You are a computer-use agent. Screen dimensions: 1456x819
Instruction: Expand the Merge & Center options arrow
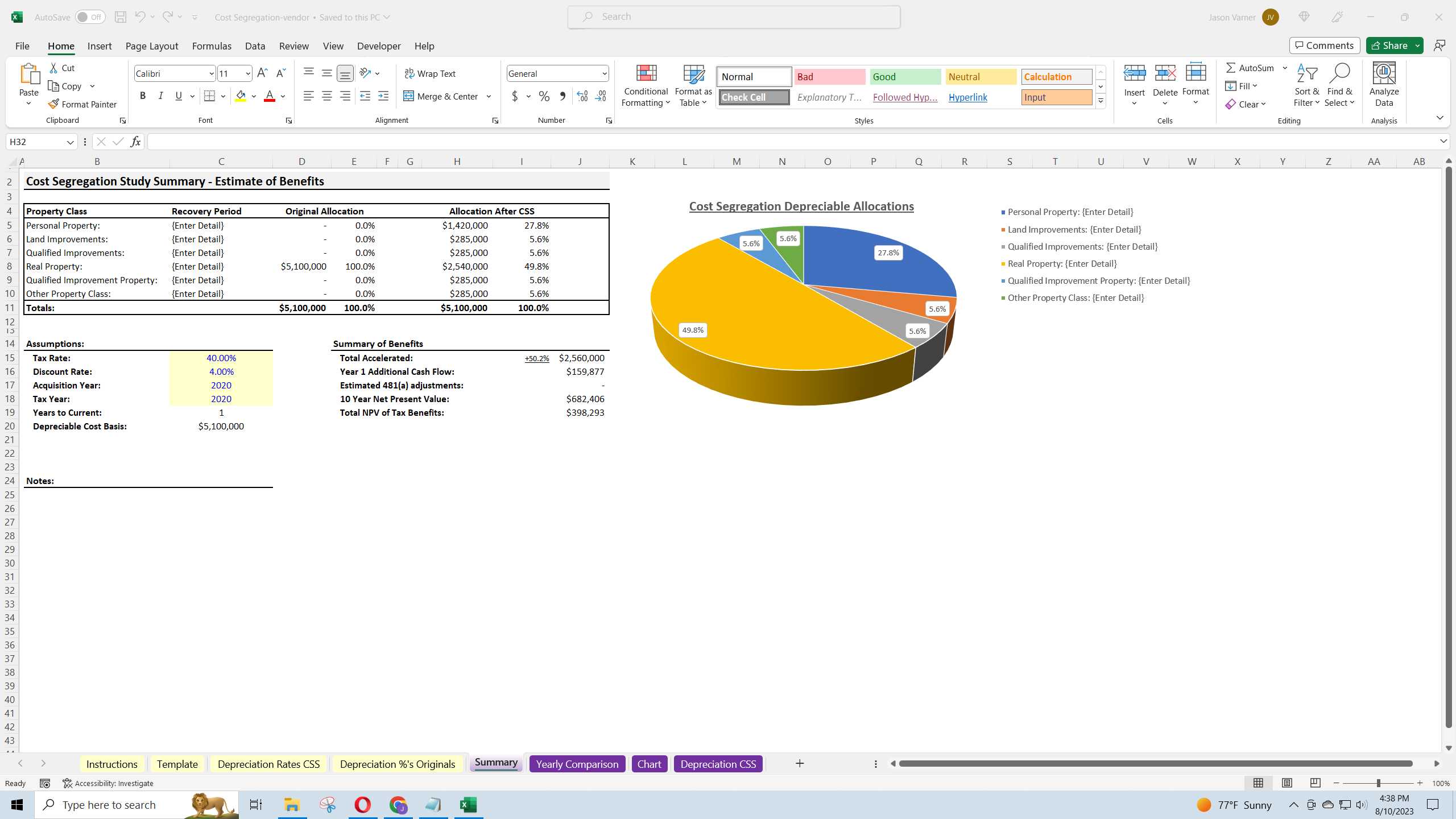(489, 96)
